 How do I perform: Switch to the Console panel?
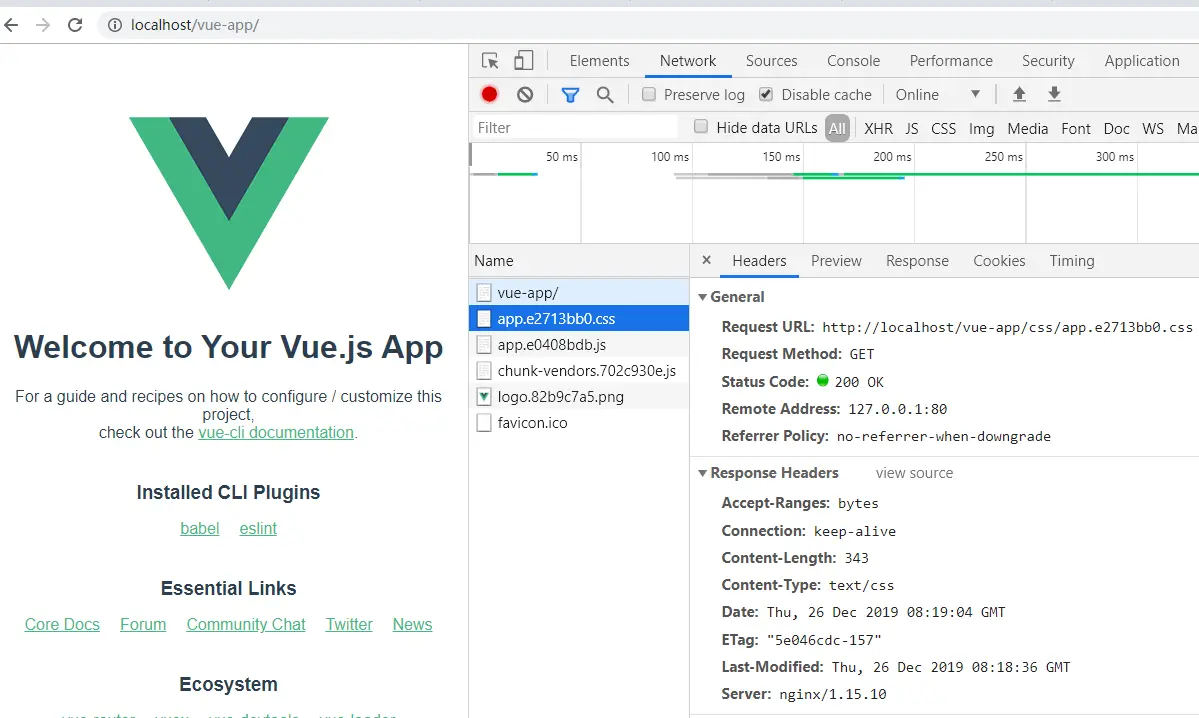click(853, 60)
